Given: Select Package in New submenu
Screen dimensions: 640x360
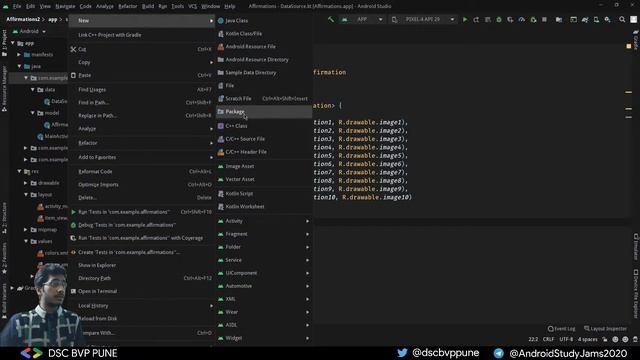Looking at the screenshot, I should pos(264,111).
